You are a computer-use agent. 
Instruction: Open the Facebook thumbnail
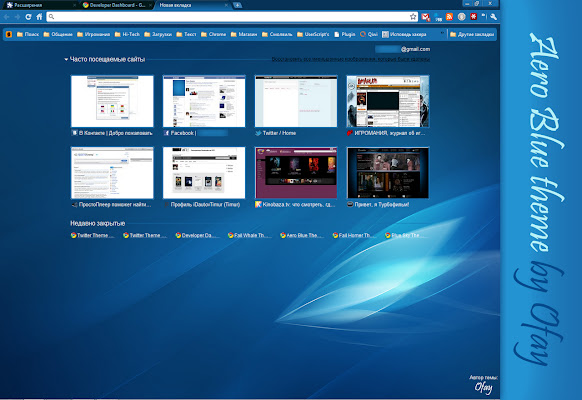pos(204,101)
